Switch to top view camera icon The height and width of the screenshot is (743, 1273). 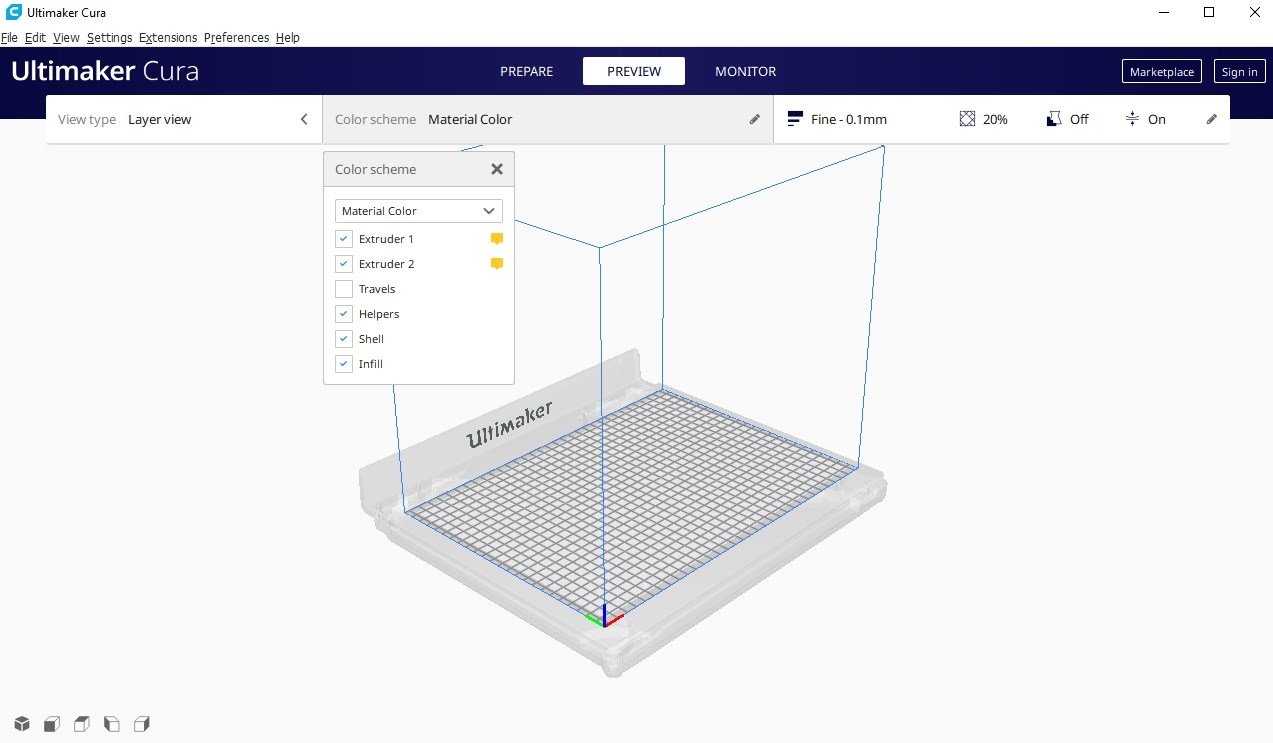(x=81, y=724)
